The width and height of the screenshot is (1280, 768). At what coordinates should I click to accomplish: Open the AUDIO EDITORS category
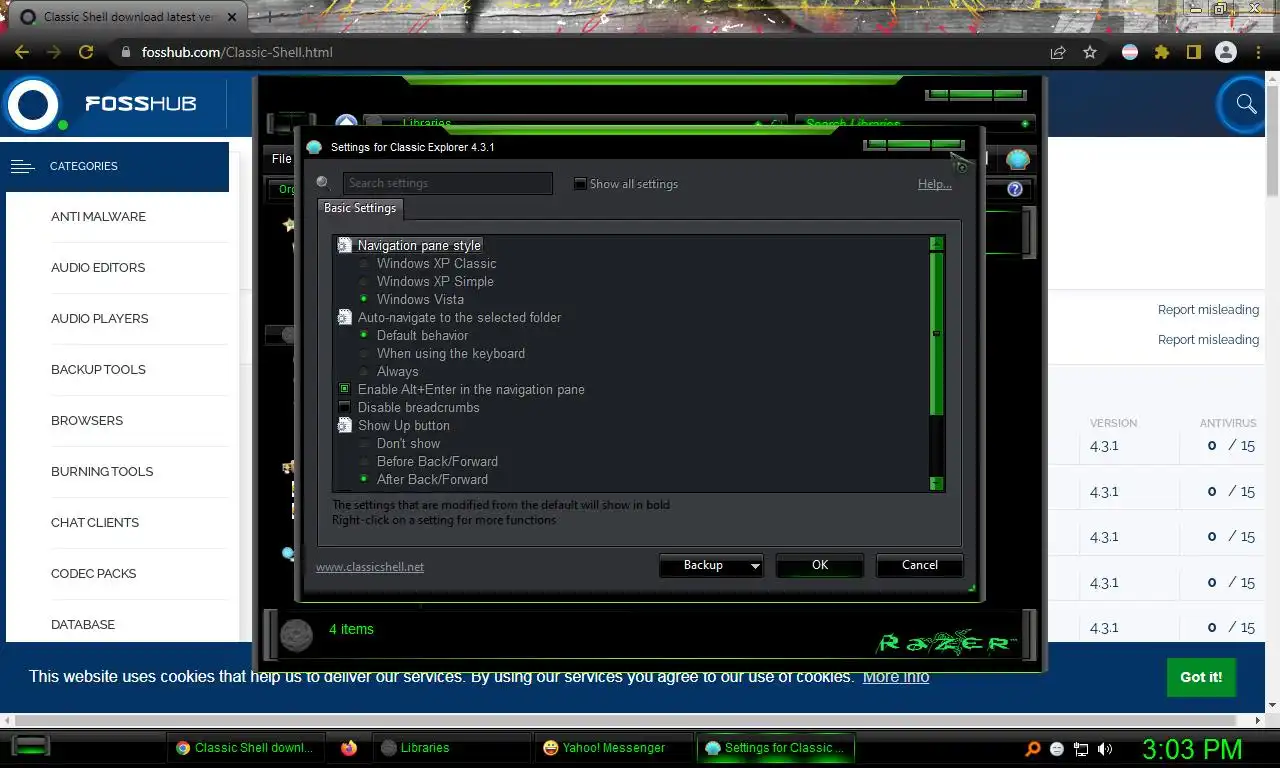pos(98,267)
